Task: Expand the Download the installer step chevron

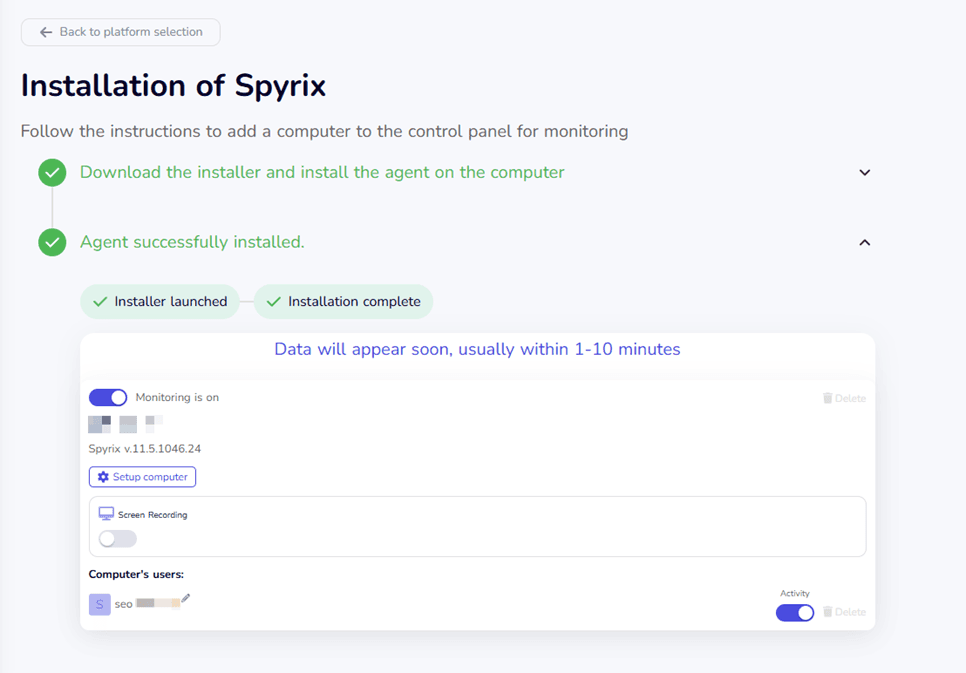Action: point(864,173)
